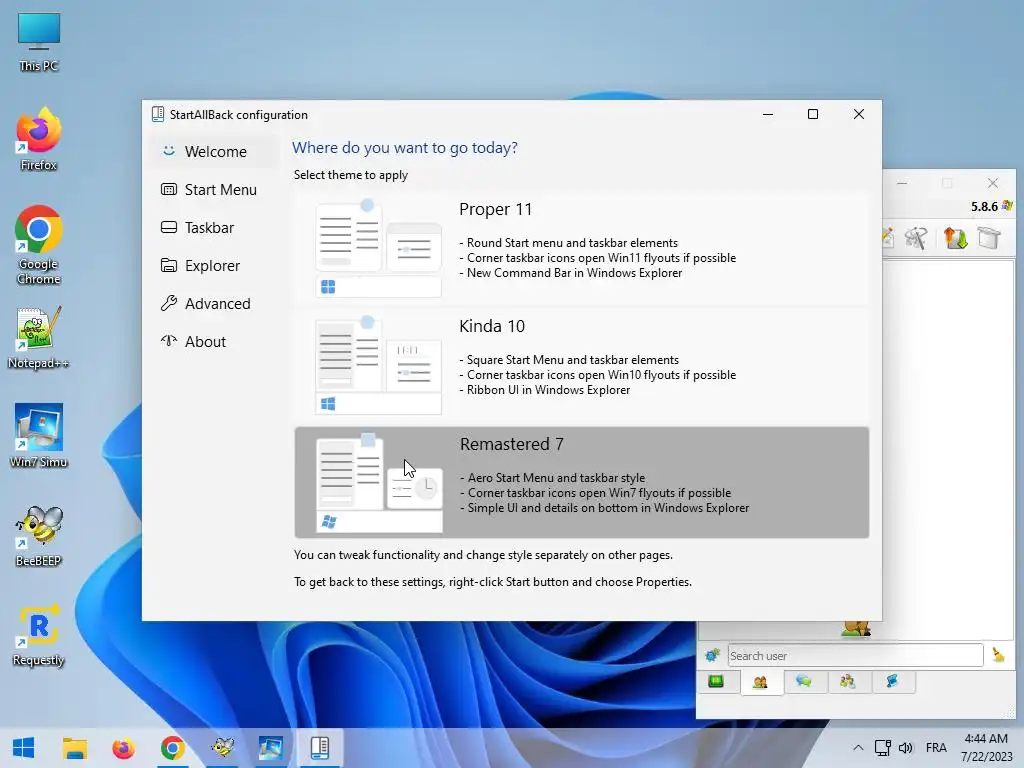
Task: Click BeeBEEP box toolbar icon
Action: tap(989, 238)
